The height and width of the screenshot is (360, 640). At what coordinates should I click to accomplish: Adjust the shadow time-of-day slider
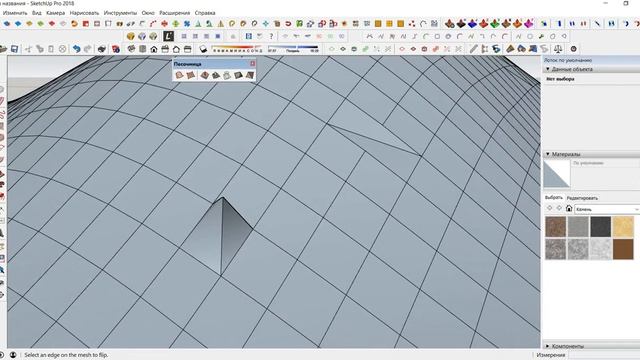click(293, 49)
